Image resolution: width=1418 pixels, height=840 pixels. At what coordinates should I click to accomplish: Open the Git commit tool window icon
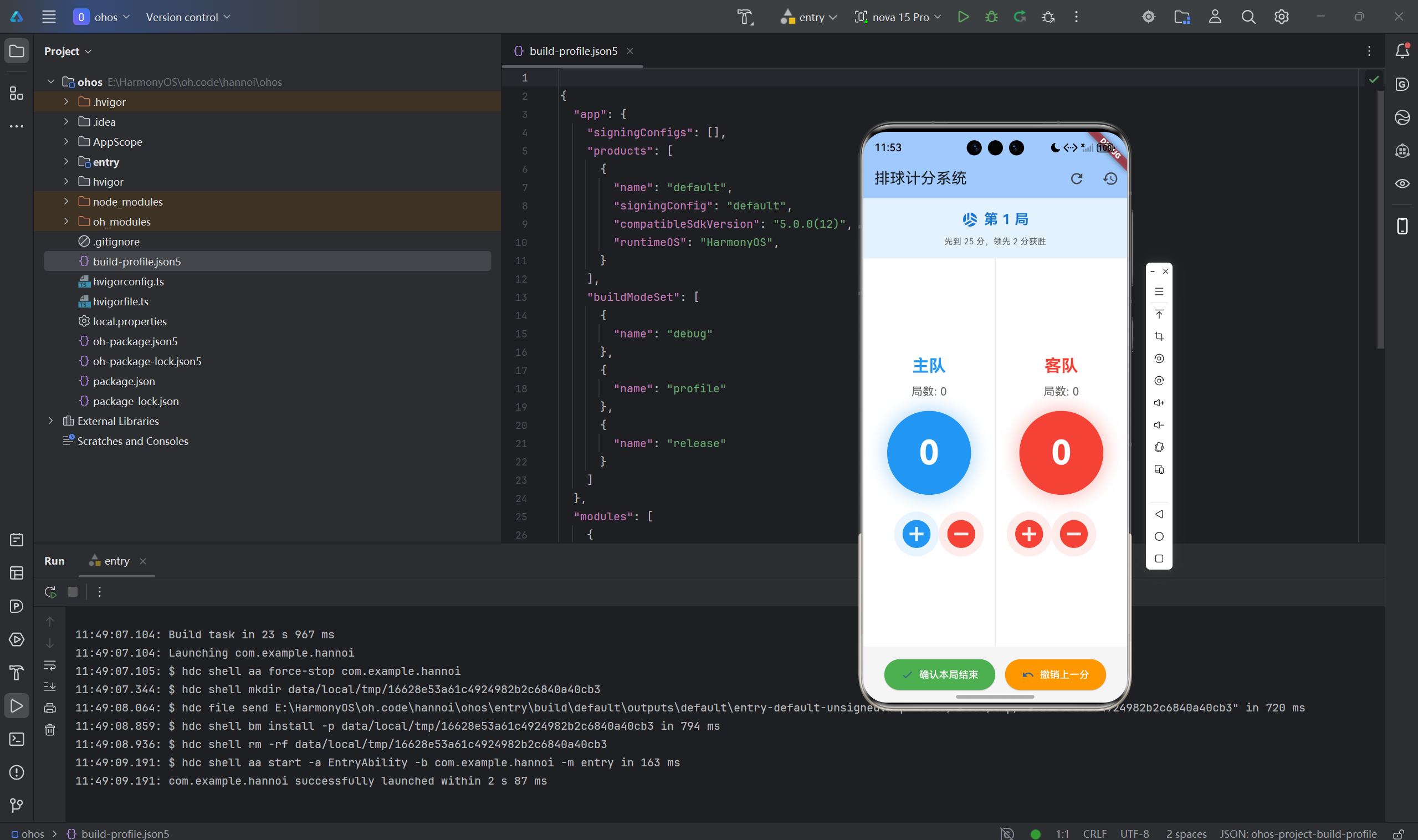tap(17, 805)
